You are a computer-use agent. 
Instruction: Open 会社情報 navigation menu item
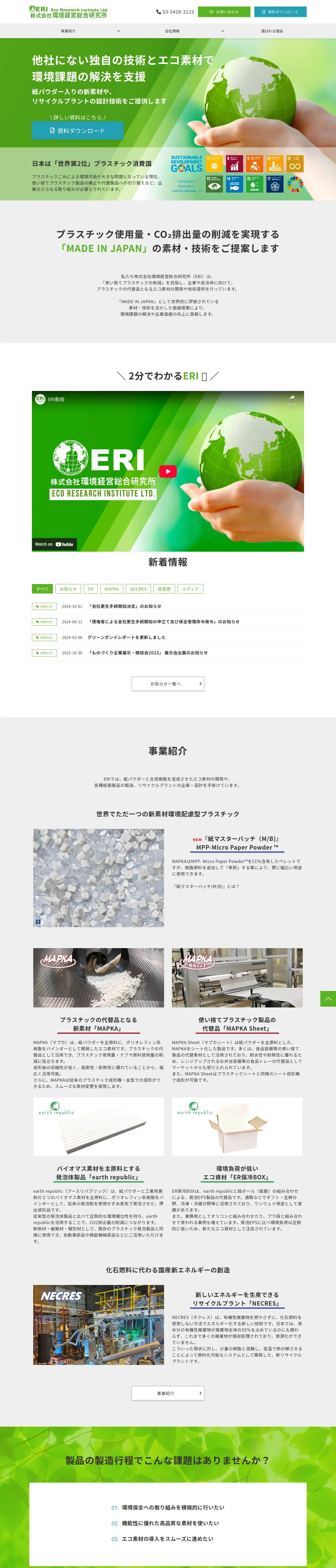(172, 31)
